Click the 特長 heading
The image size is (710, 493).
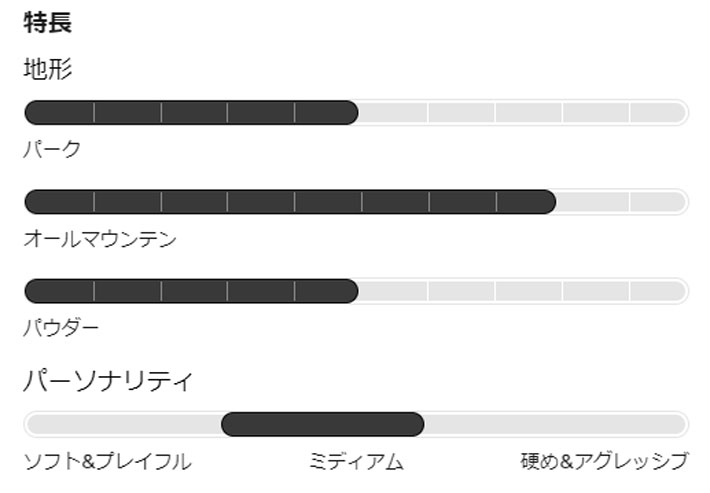pos(48,24)
